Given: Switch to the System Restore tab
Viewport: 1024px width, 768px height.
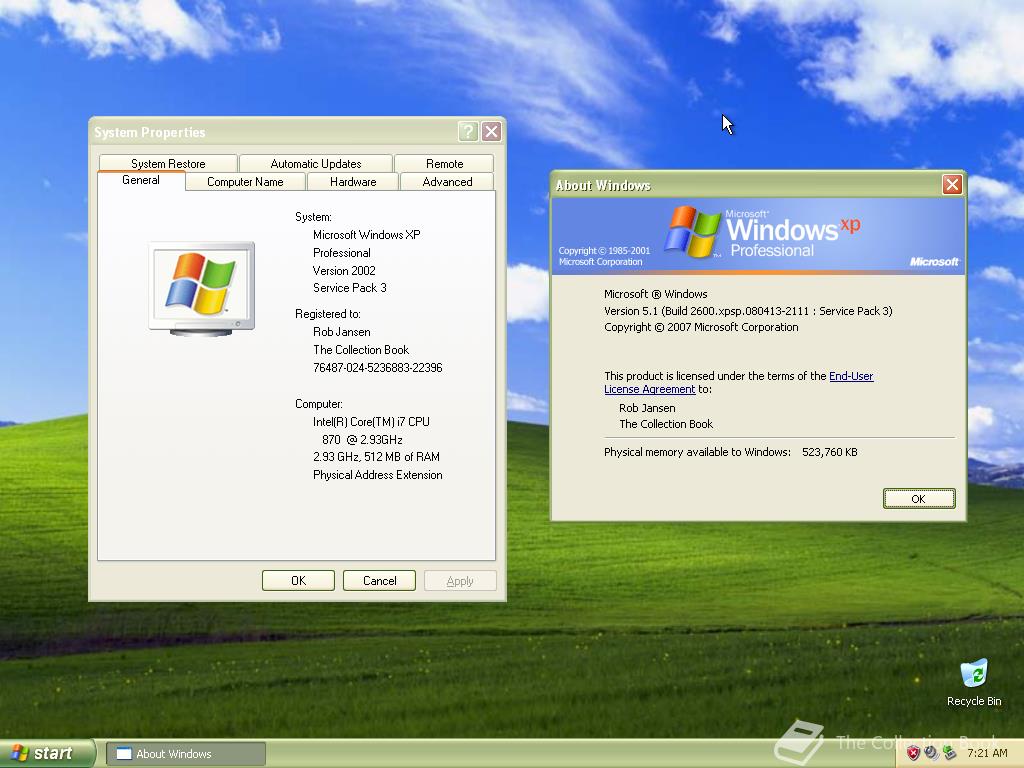Looking at the screenshot, I should (168, 163).
